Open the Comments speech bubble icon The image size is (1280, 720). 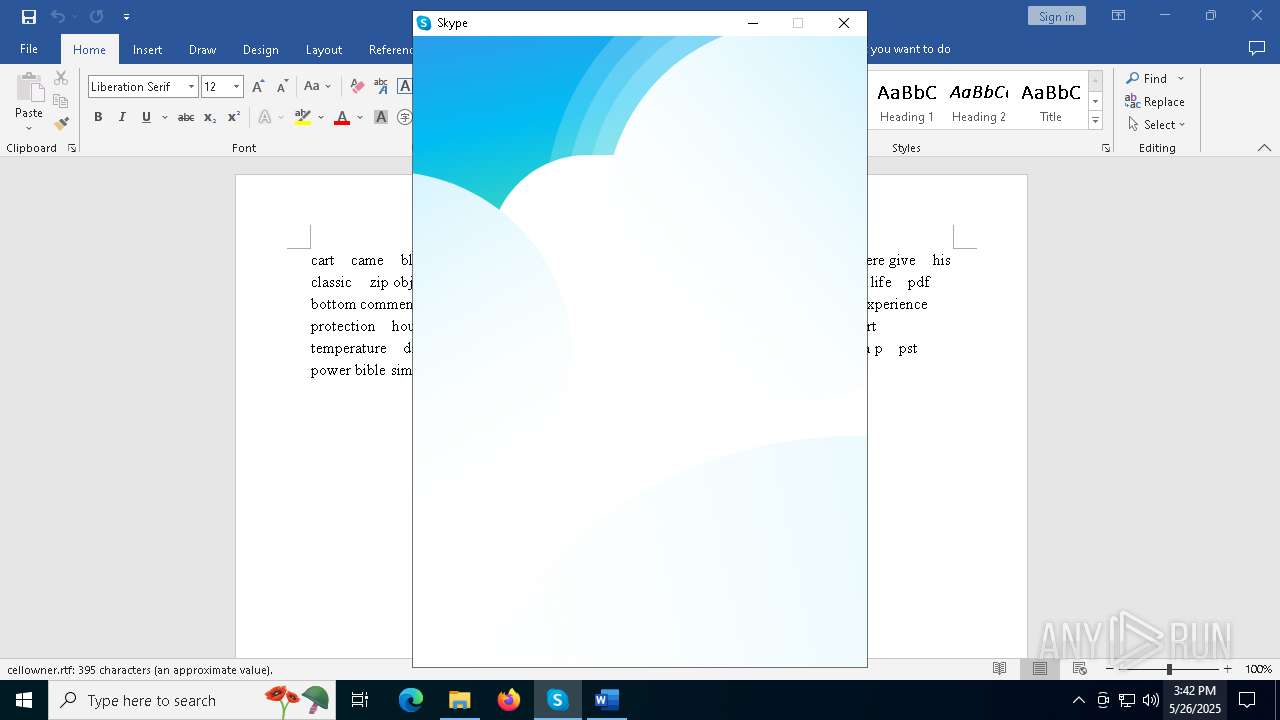[1257, 48]
